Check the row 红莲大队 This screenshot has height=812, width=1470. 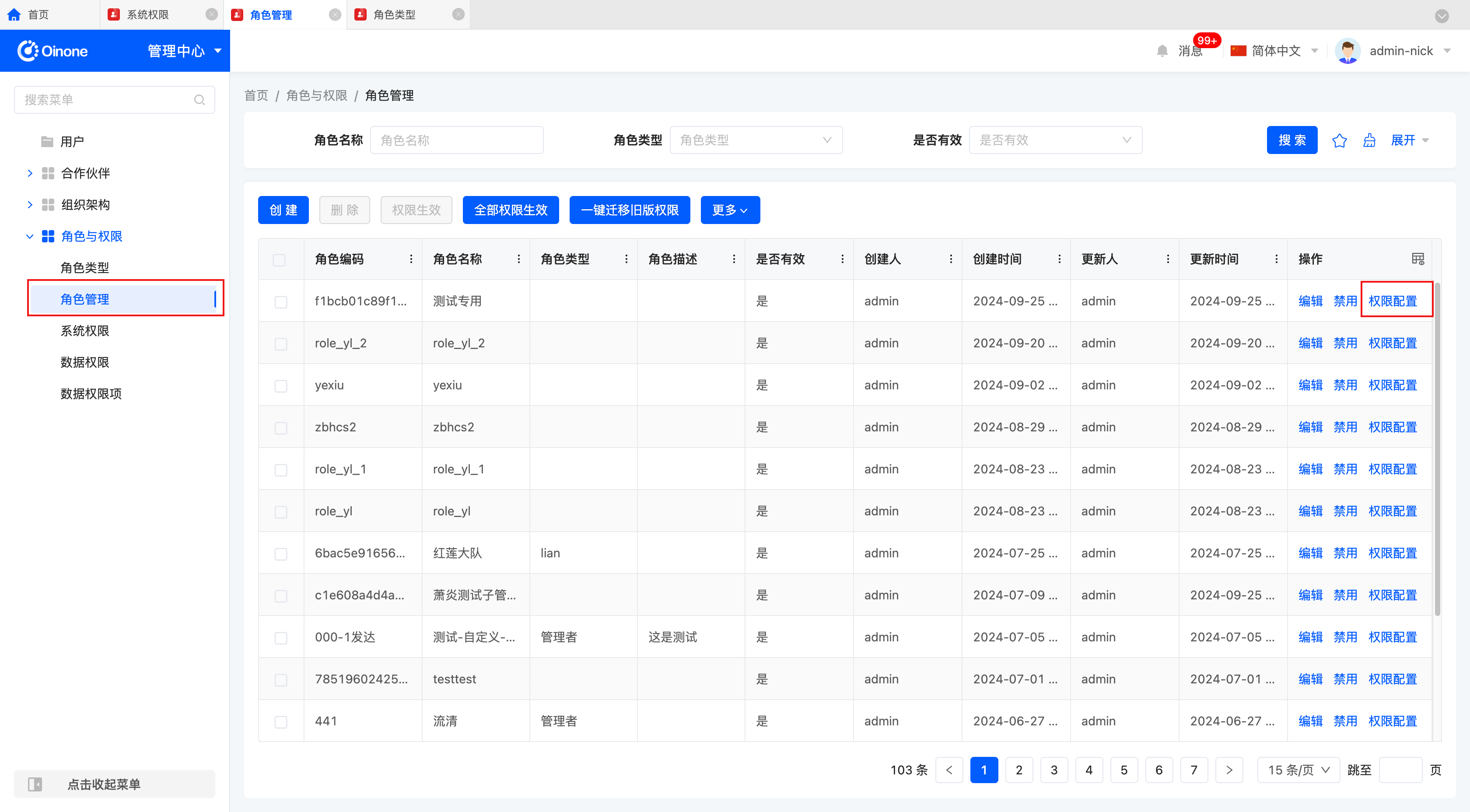[281, 554]
